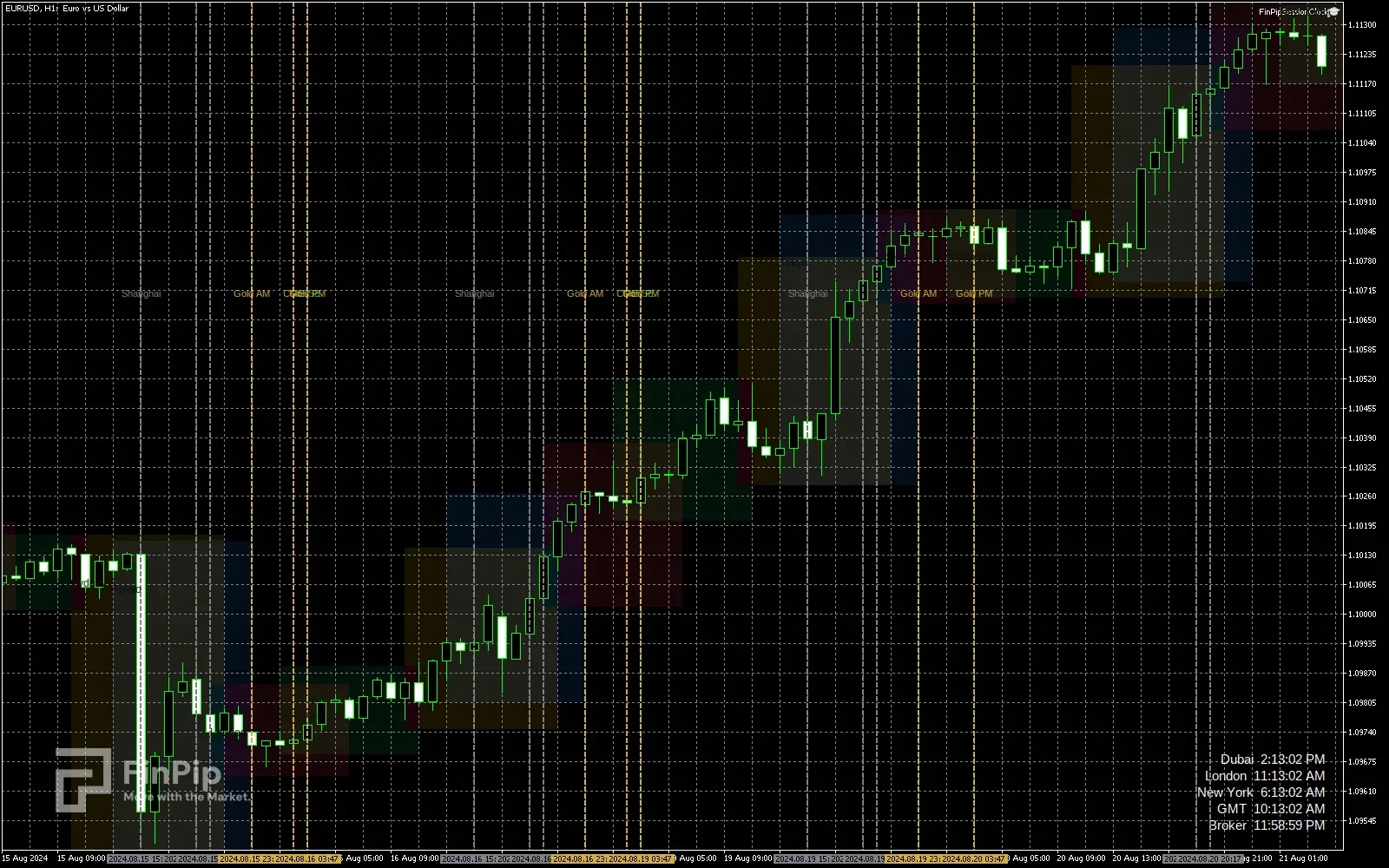Click the 15 Aug 2024 time axis label
Screen dimensions: 1389x868
click(x=25, y=858)
